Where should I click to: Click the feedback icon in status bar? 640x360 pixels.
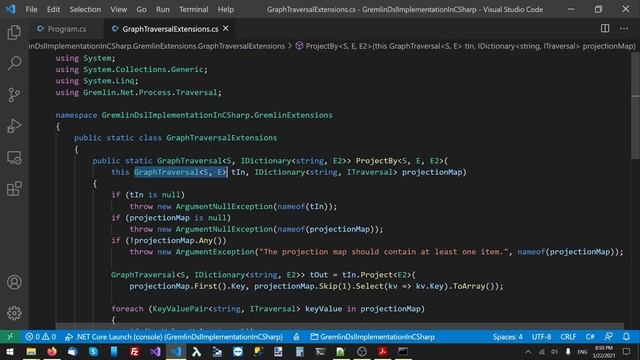[608, 337]
